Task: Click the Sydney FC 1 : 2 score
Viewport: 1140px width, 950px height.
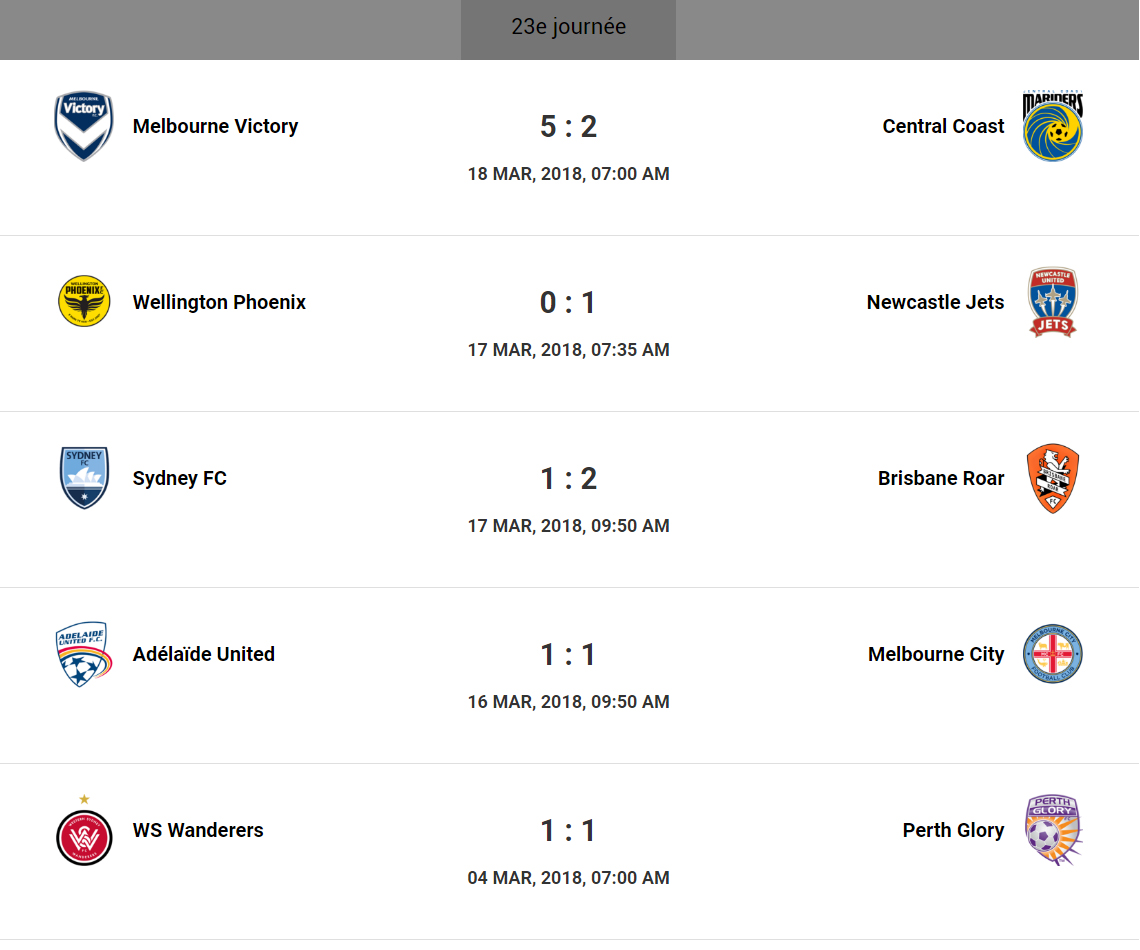Action: click(568, 478)
